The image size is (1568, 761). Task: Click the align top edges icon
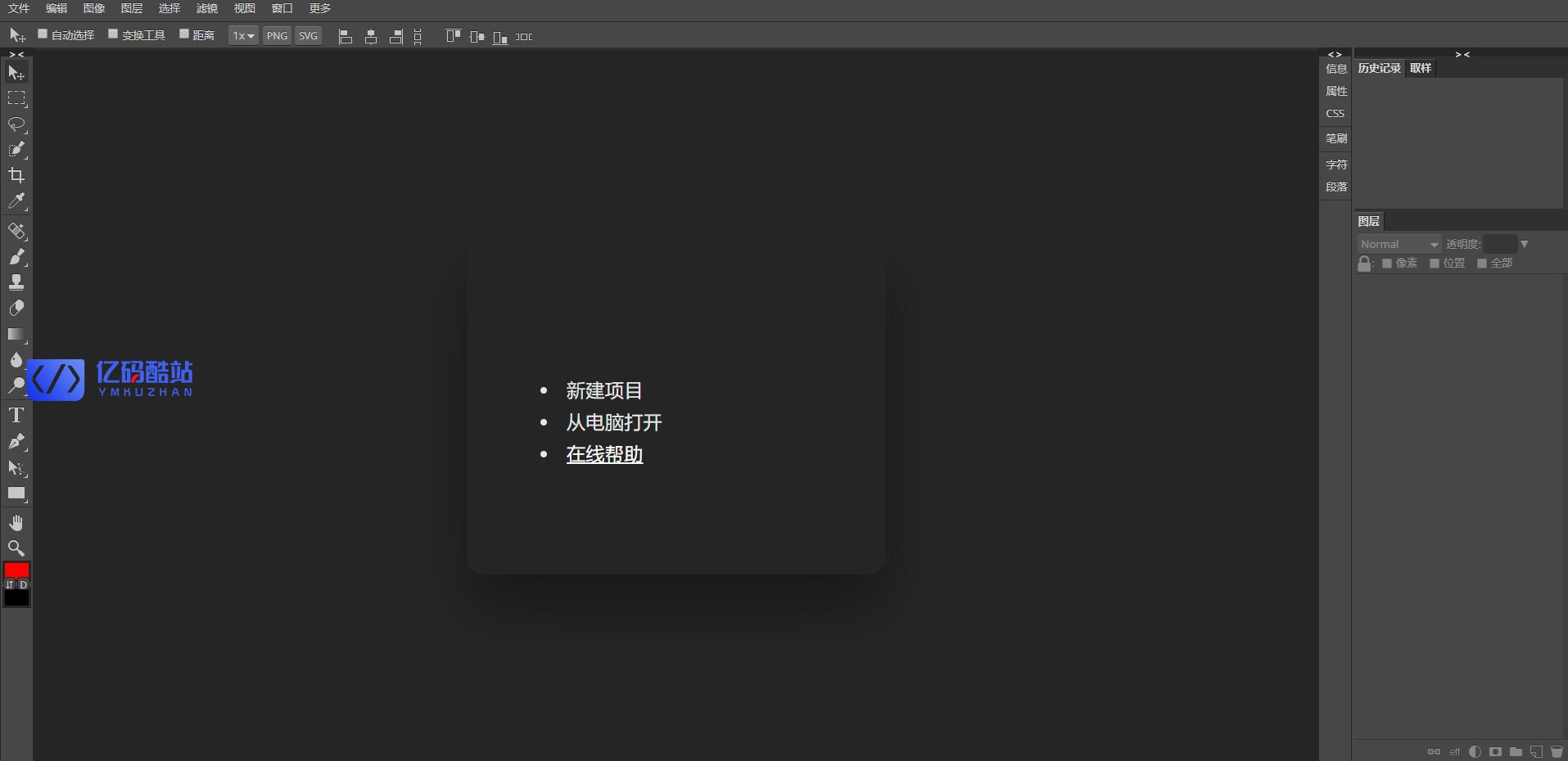(453, 36)
